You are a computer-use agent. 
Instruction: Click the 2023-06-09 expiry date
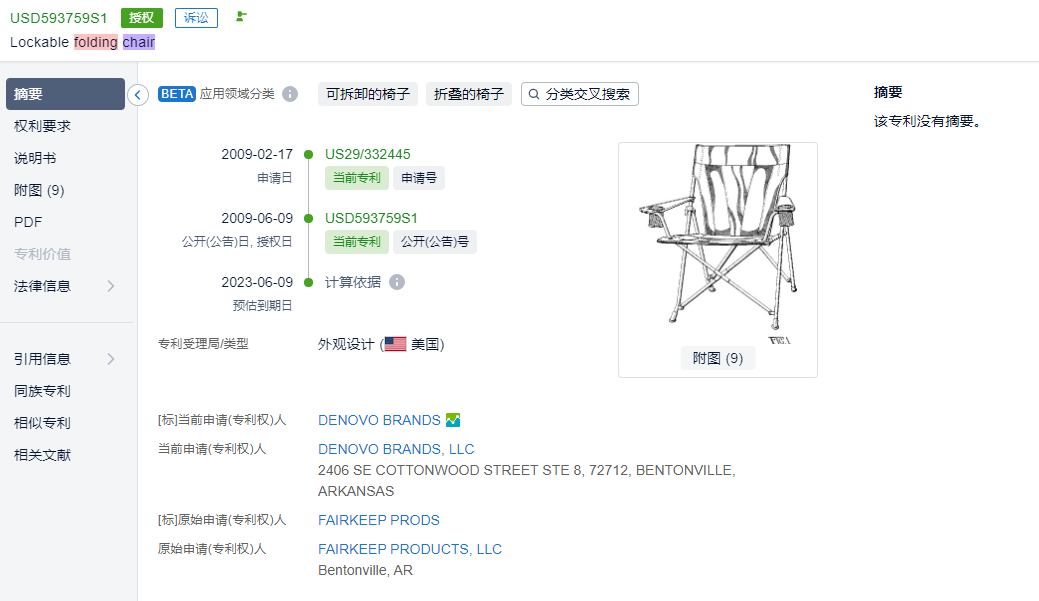point(257,282)
